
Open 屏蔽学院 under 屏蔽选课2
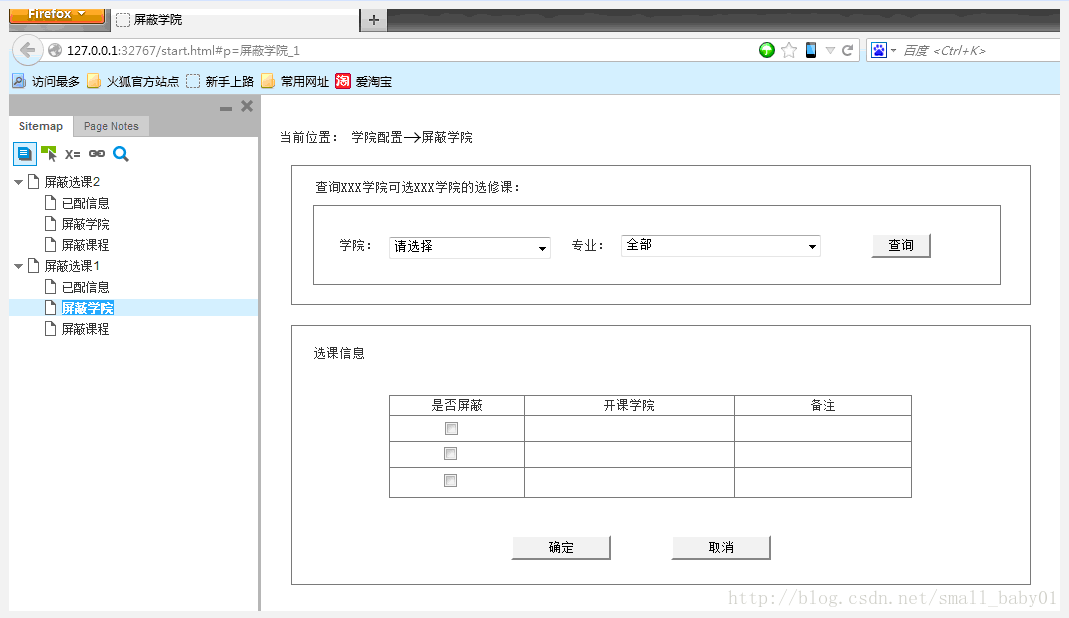coord(85,224)
